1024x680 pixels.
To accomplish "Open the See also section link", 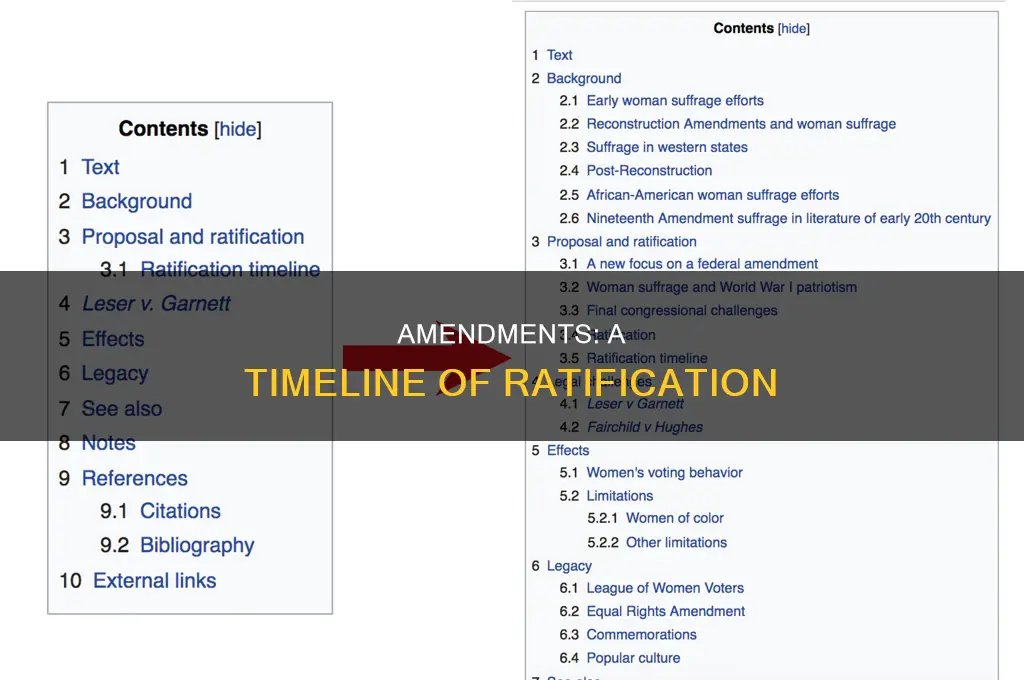I will pos(120,408).
